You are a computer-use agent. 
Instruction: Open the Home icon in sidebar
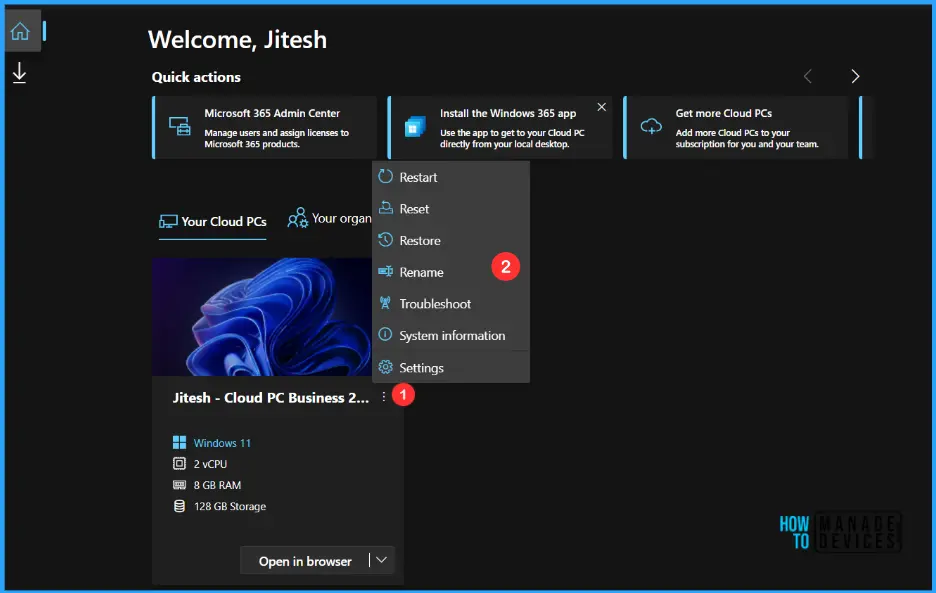click(x=20, y=31)
